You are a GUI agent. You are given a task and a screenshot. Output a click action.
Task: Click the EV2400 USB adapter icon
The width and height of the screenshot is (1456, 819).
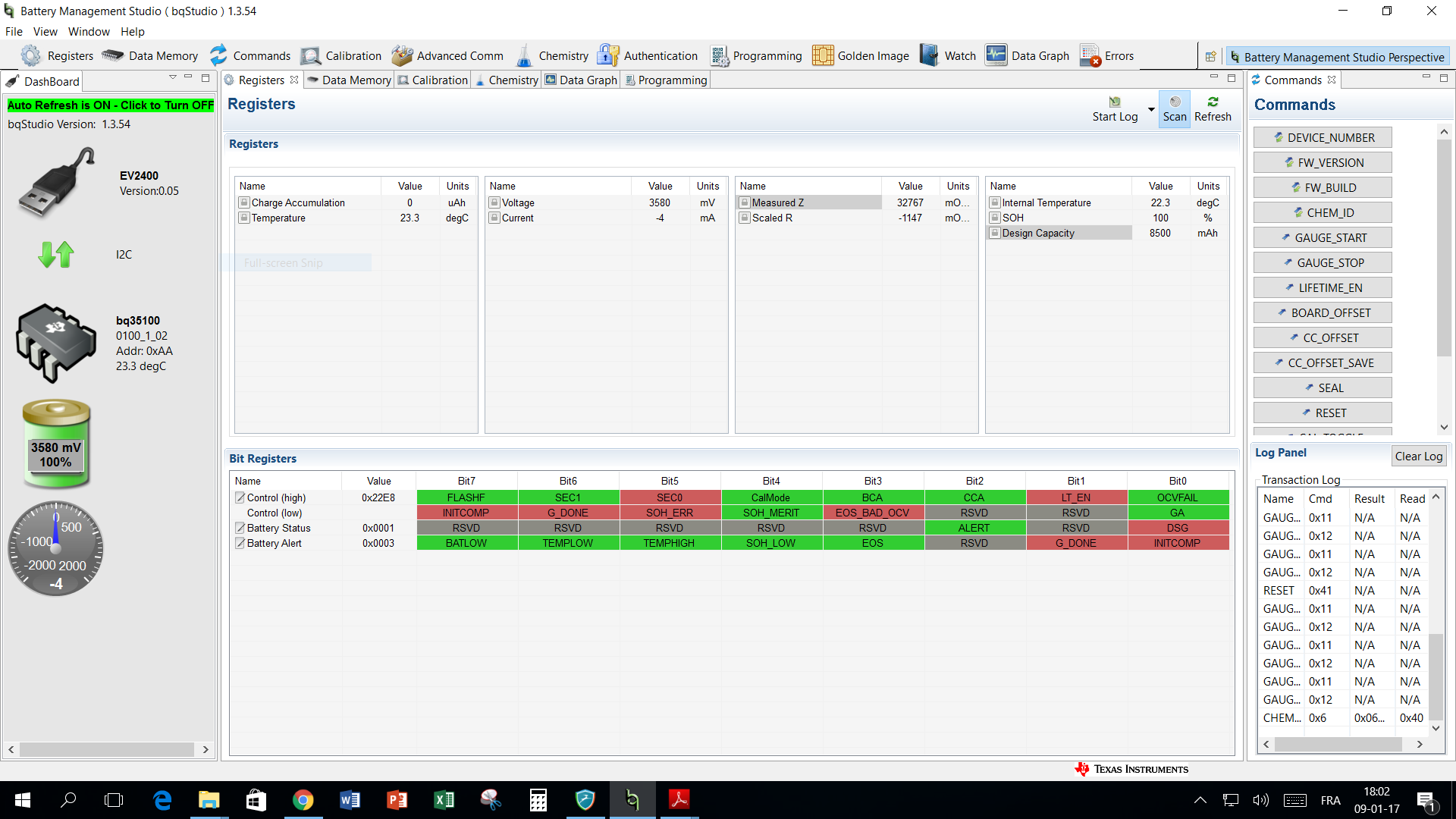click(57, 182)
